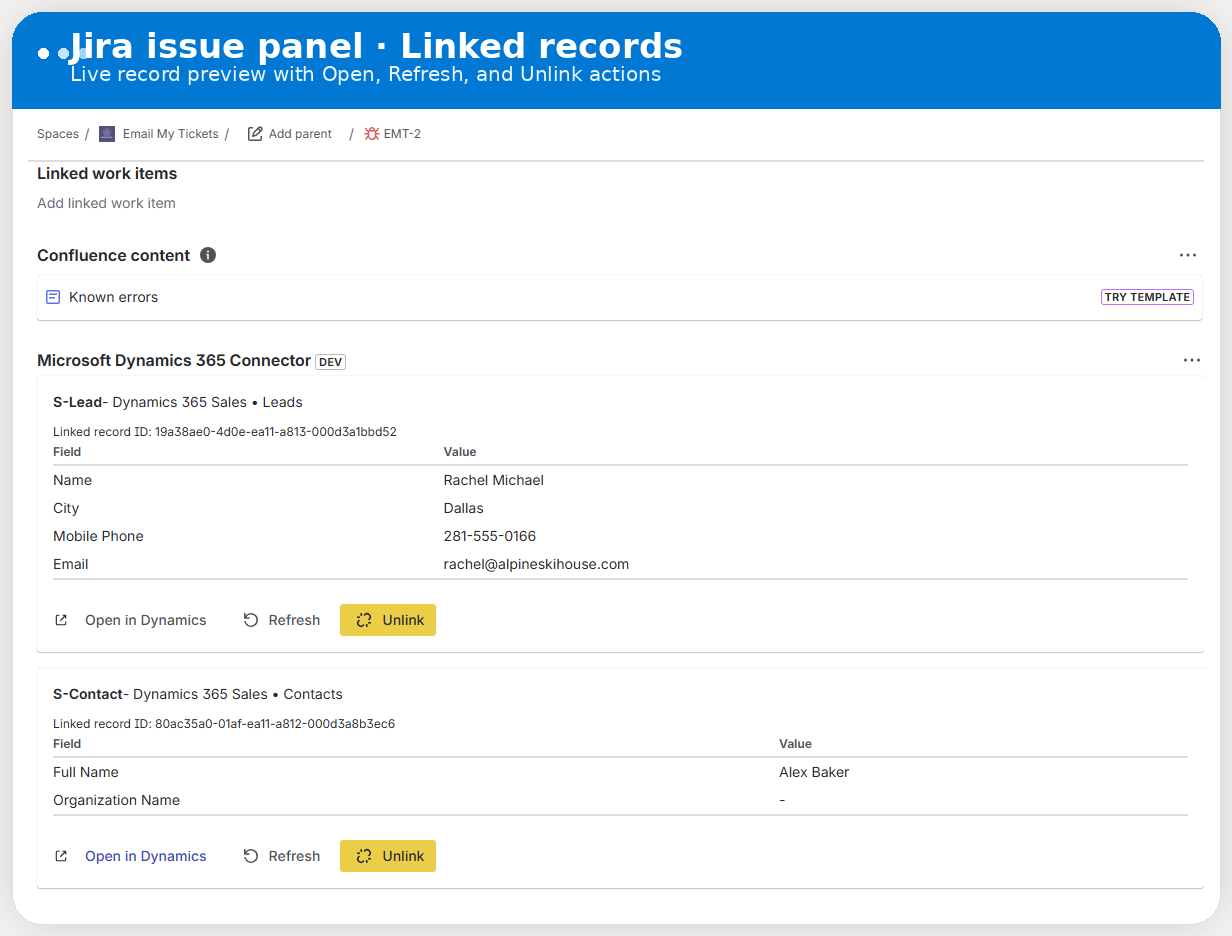Open the EMT-2 breadcrumb item
The height and width of the screenshot is (936, 1232).
click(402, 133)
